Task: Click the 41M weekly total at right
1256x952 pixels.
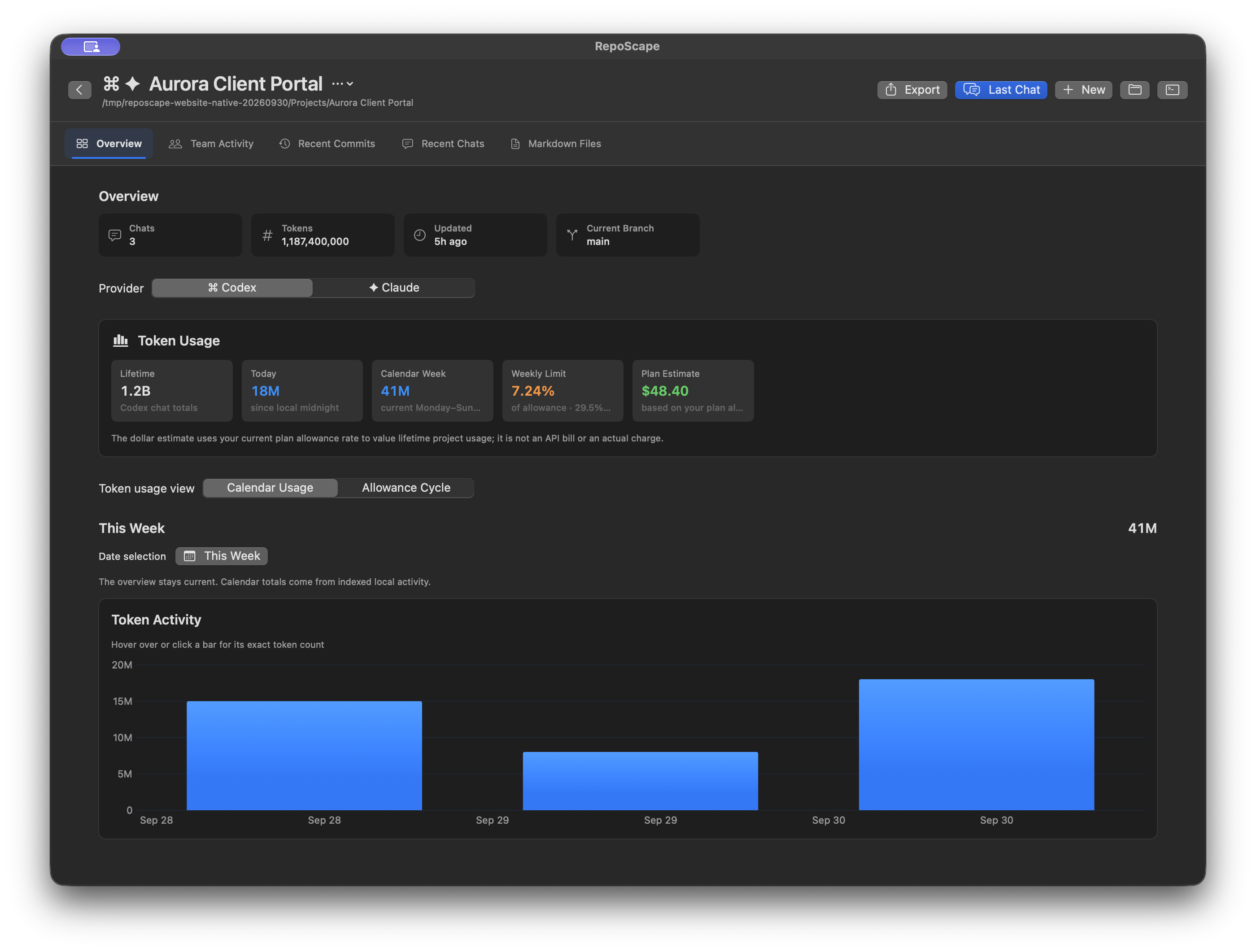Action: pos(1143,528)
